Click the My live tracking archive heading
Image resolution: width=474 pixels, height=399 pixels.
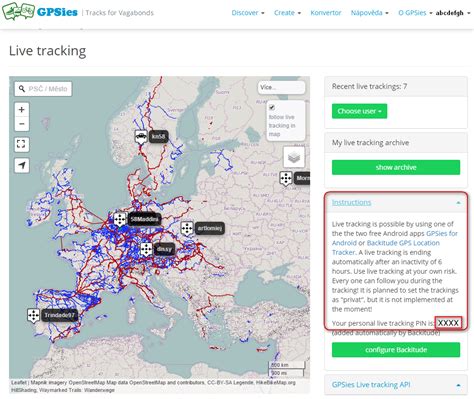point(370,143)
